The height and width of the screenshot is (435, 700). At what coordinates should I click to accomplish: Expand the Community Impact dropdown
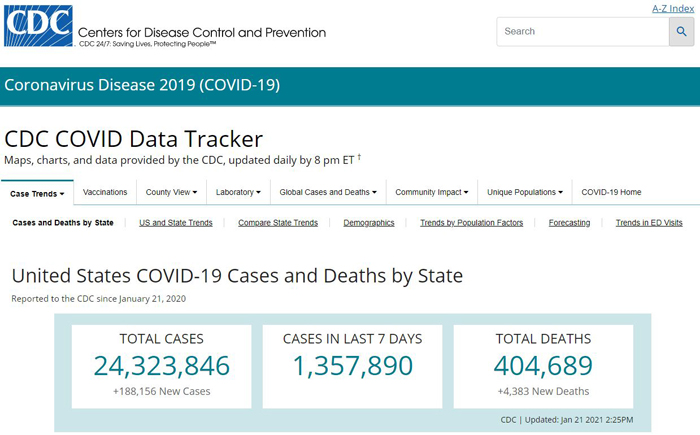point(432,192)
